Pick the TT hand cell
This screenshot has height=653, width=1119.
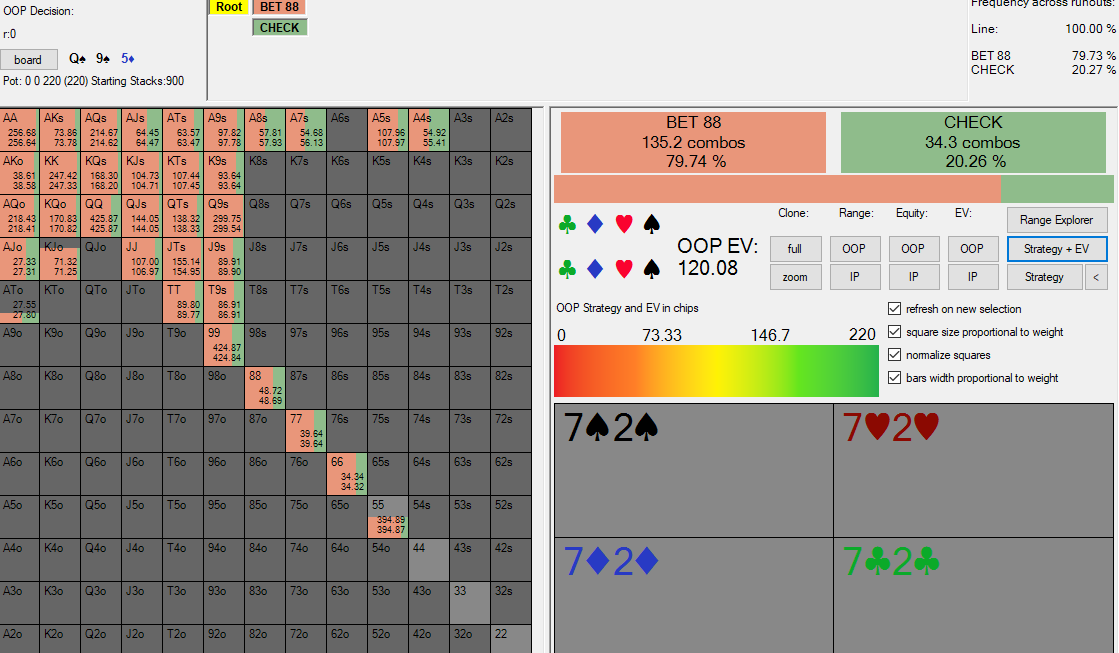183,301
